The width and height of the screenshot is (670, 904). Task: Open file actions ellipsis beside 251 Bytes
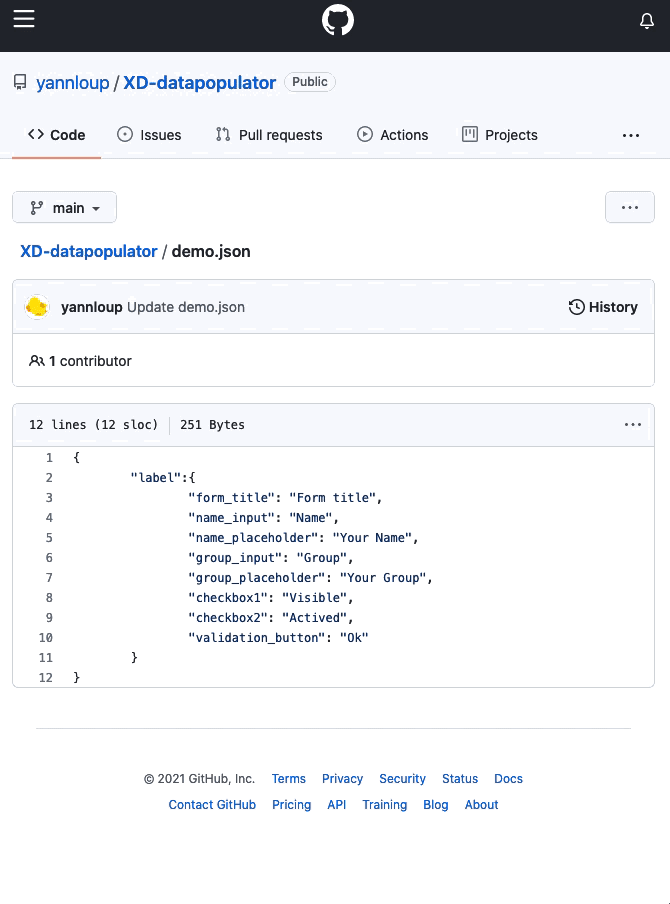[x=633, y=425]
